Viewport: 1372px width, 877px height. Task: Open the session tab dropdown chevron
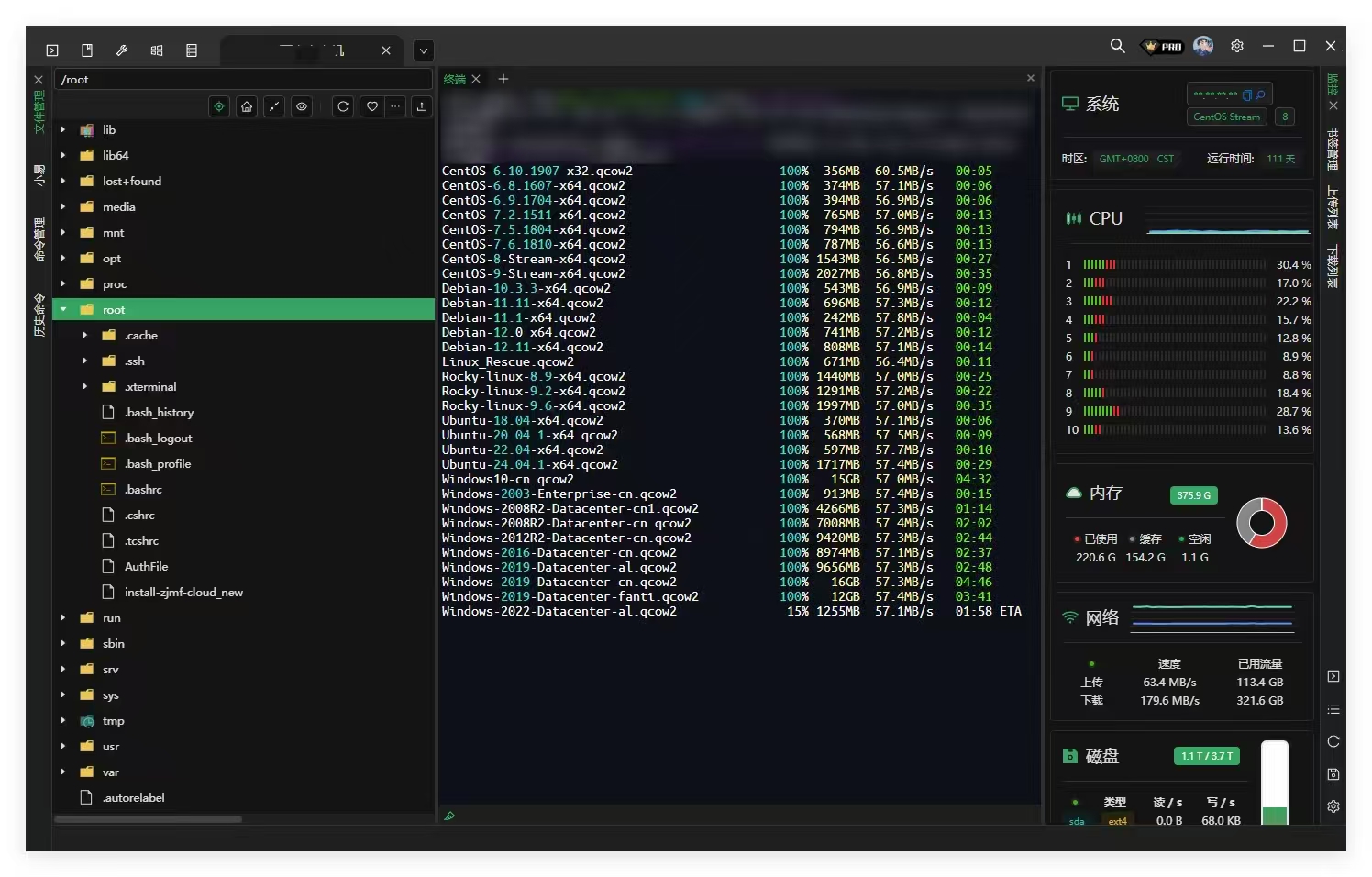[x=423, y=50]
